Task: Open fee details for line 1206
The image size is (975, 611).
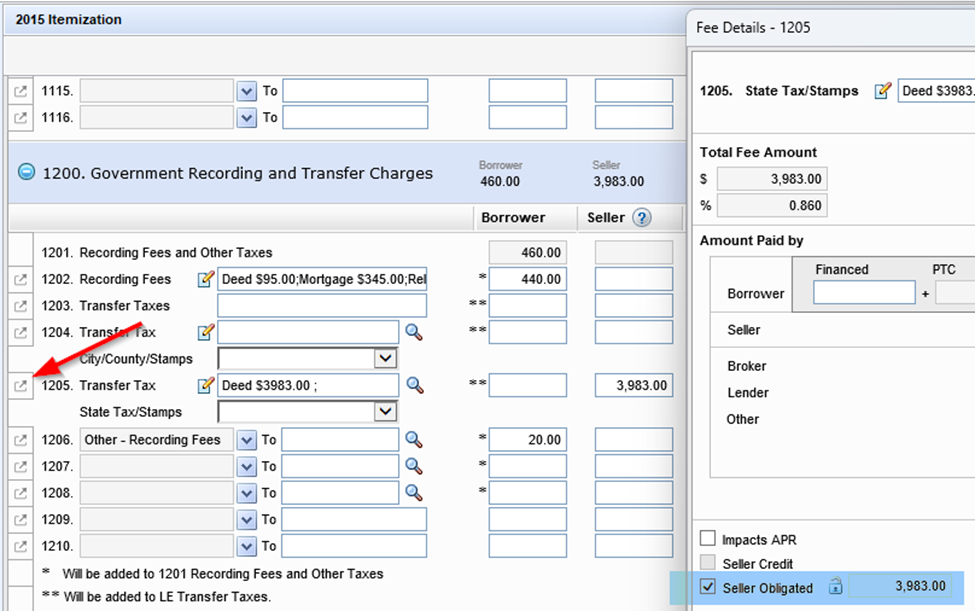Action: [x=21, y=440]
